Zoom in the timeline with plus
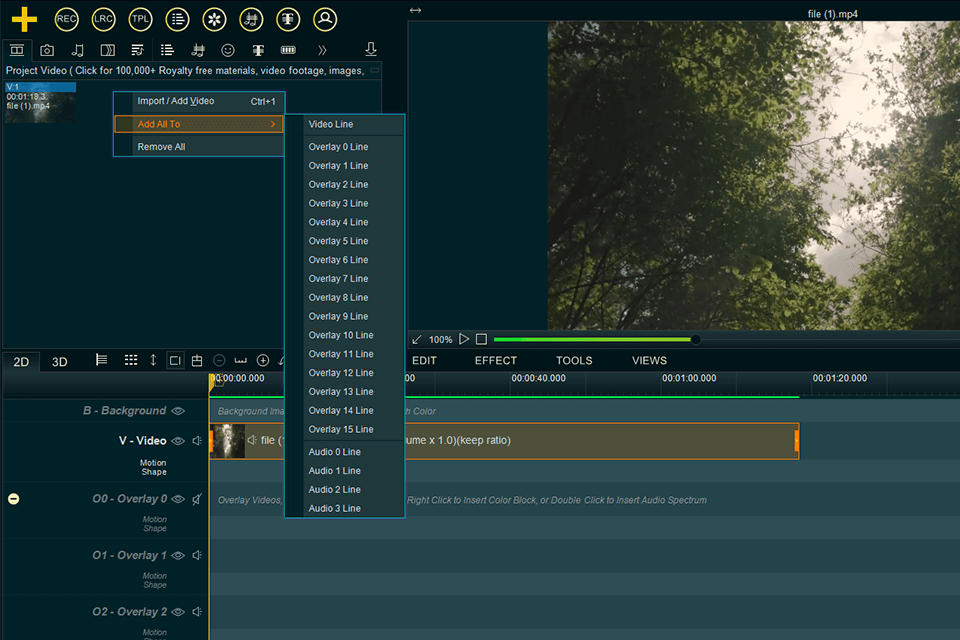 click(263, 361)
